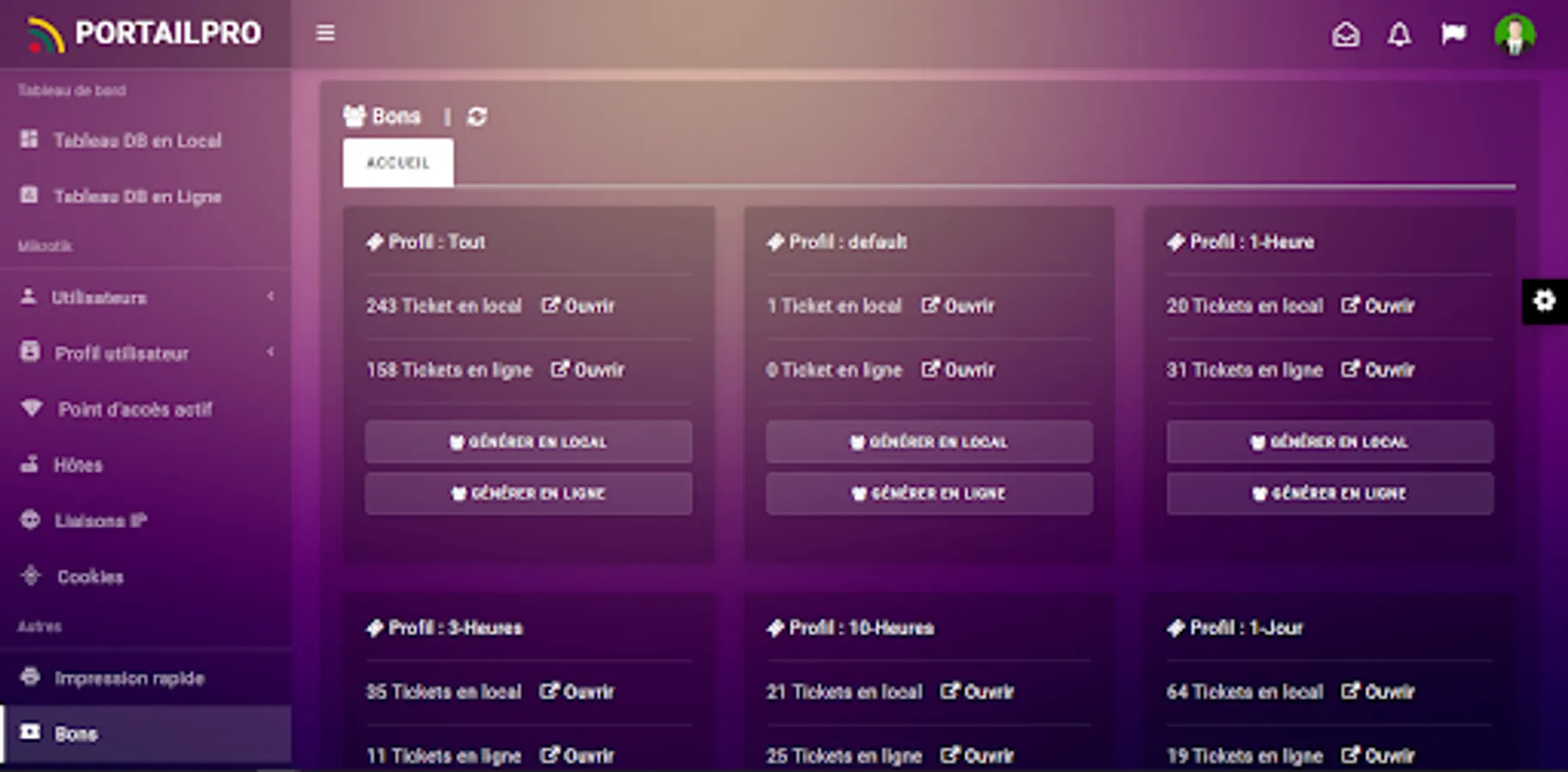Toggle the sidebar with the hamburger icon
This screenshot has width=1568, height=772.
pyautogui.click(x=325, y=33)
